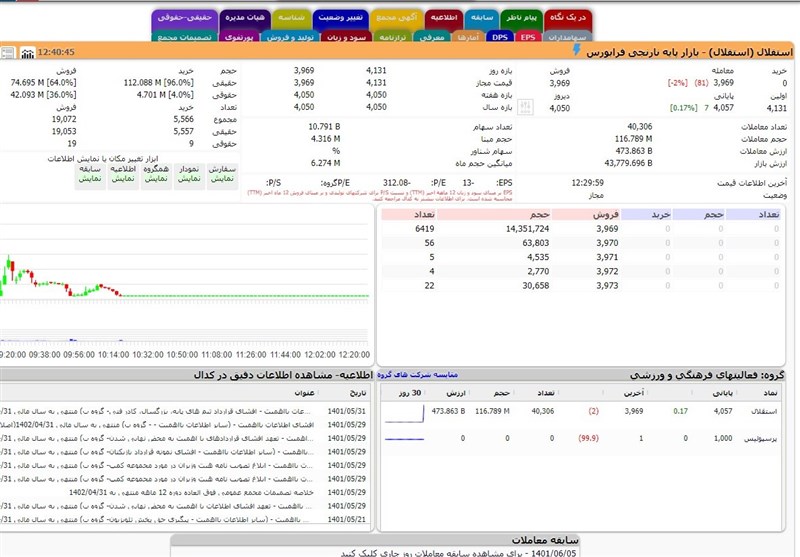Screen dimensions: 800x557
Task: Toggle the همگروه نمایش group display
Action: pos(155,172)
